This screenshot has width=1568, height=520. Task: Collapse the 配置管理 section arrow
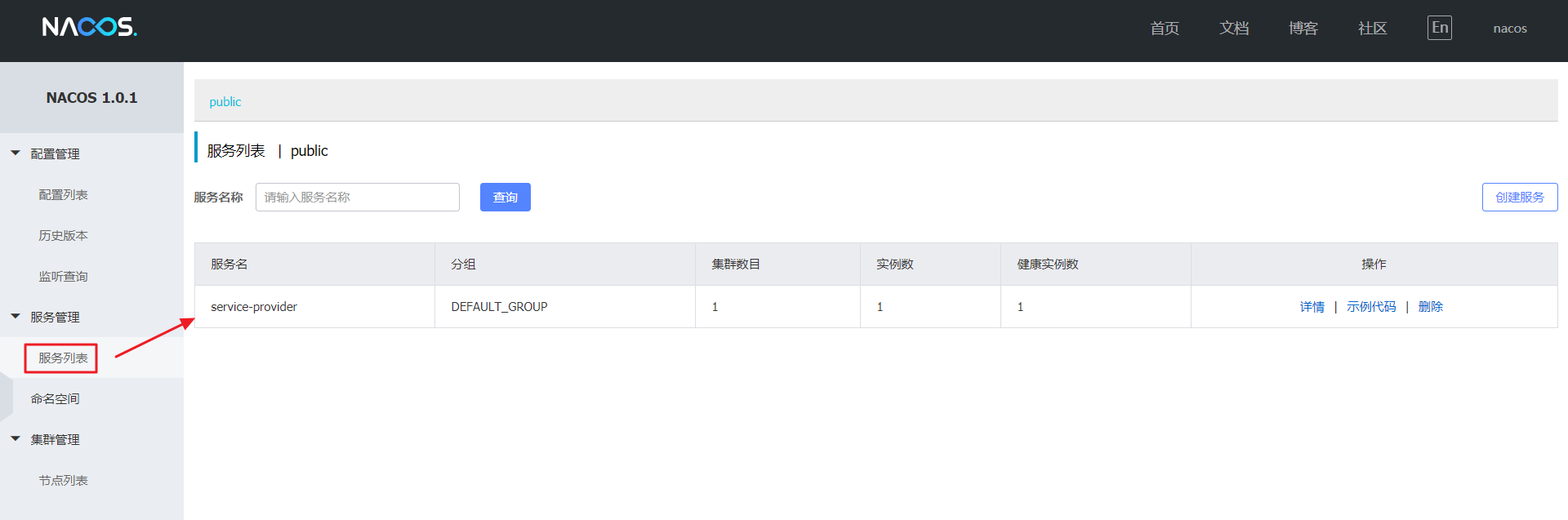tap(16, 153)
